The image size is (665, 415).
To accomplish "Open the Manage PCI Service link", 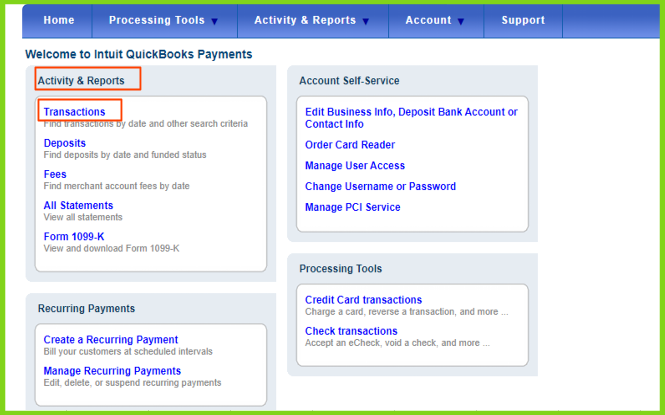I will (x=352, y=207).
